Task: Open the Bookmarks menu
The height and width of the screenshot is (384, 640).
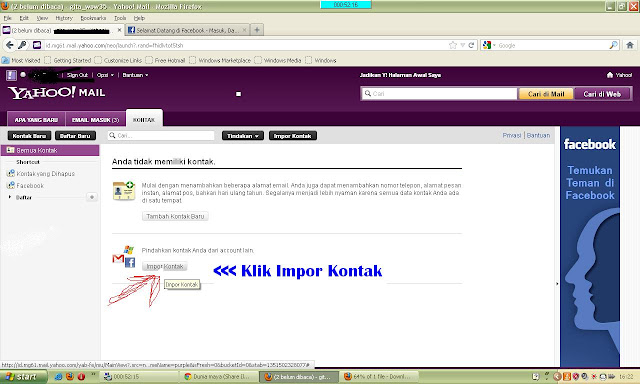Action: (93, 18)
